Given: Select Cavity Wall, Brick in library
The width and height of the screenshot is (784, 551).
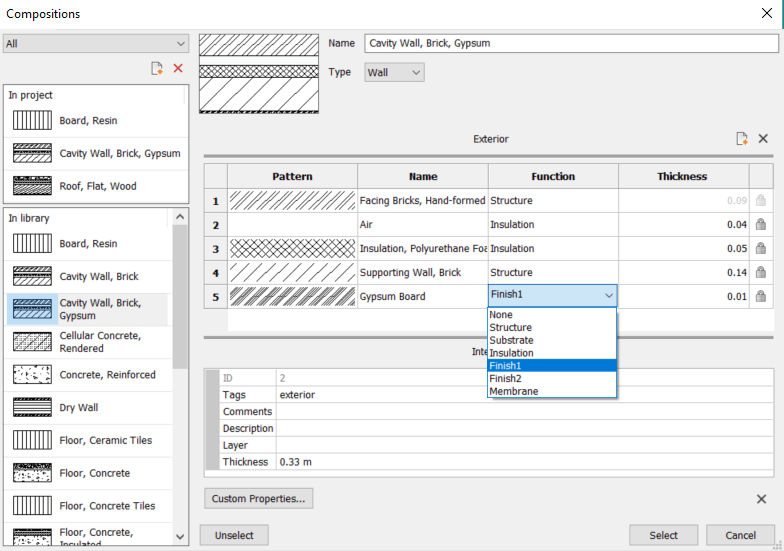Looking at the screenshot, I should tap(88, 276).
